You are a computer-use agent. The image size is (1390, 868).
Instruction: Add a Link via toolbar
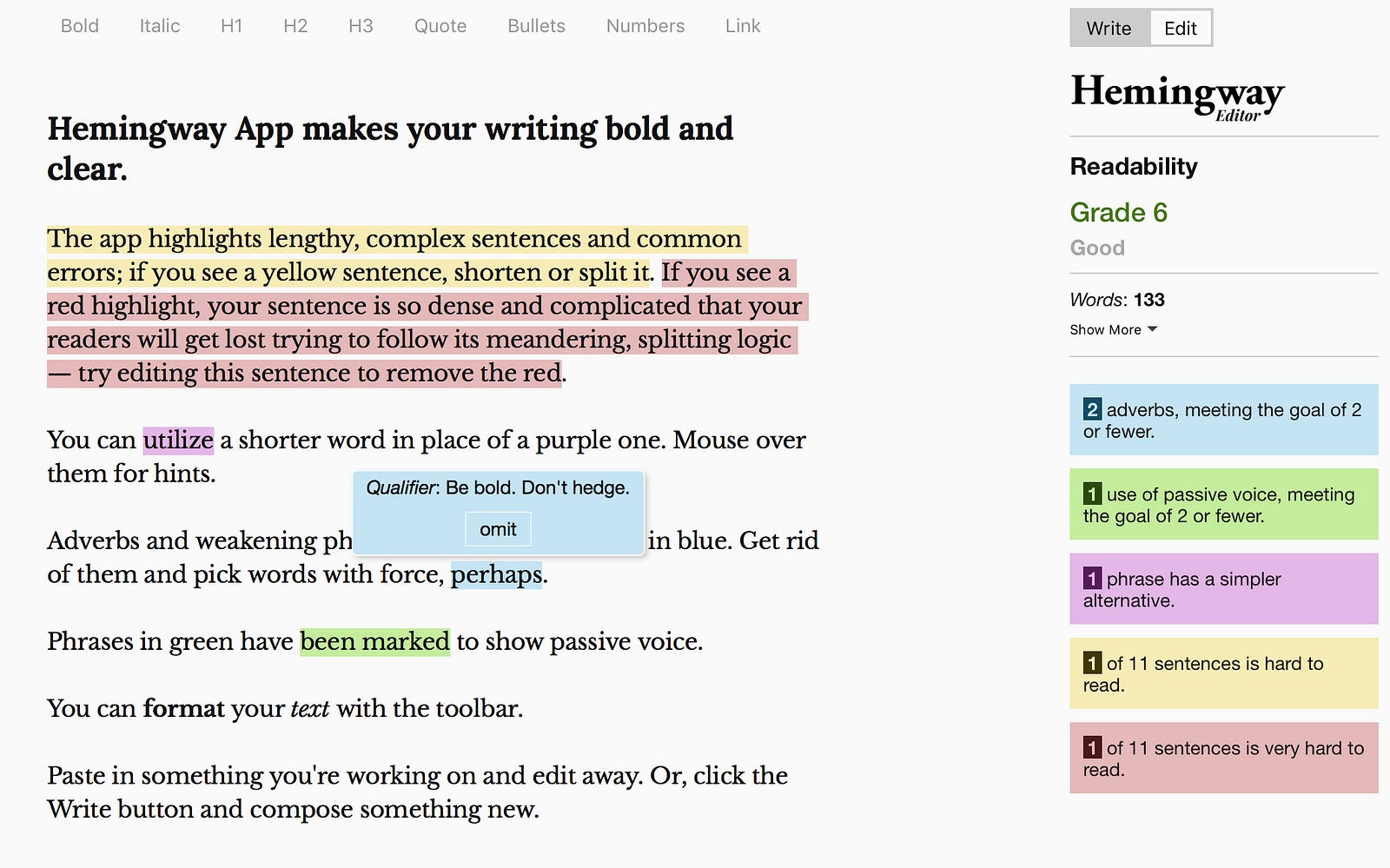point(743,26)
